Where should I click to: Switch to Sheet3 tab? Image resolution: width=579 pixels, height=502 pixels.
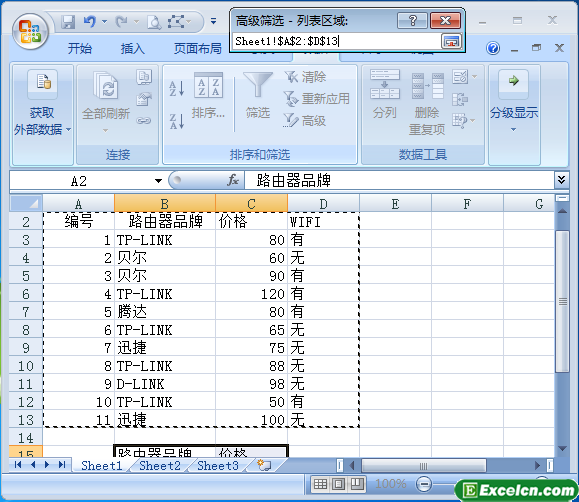(x=218, y=466)
